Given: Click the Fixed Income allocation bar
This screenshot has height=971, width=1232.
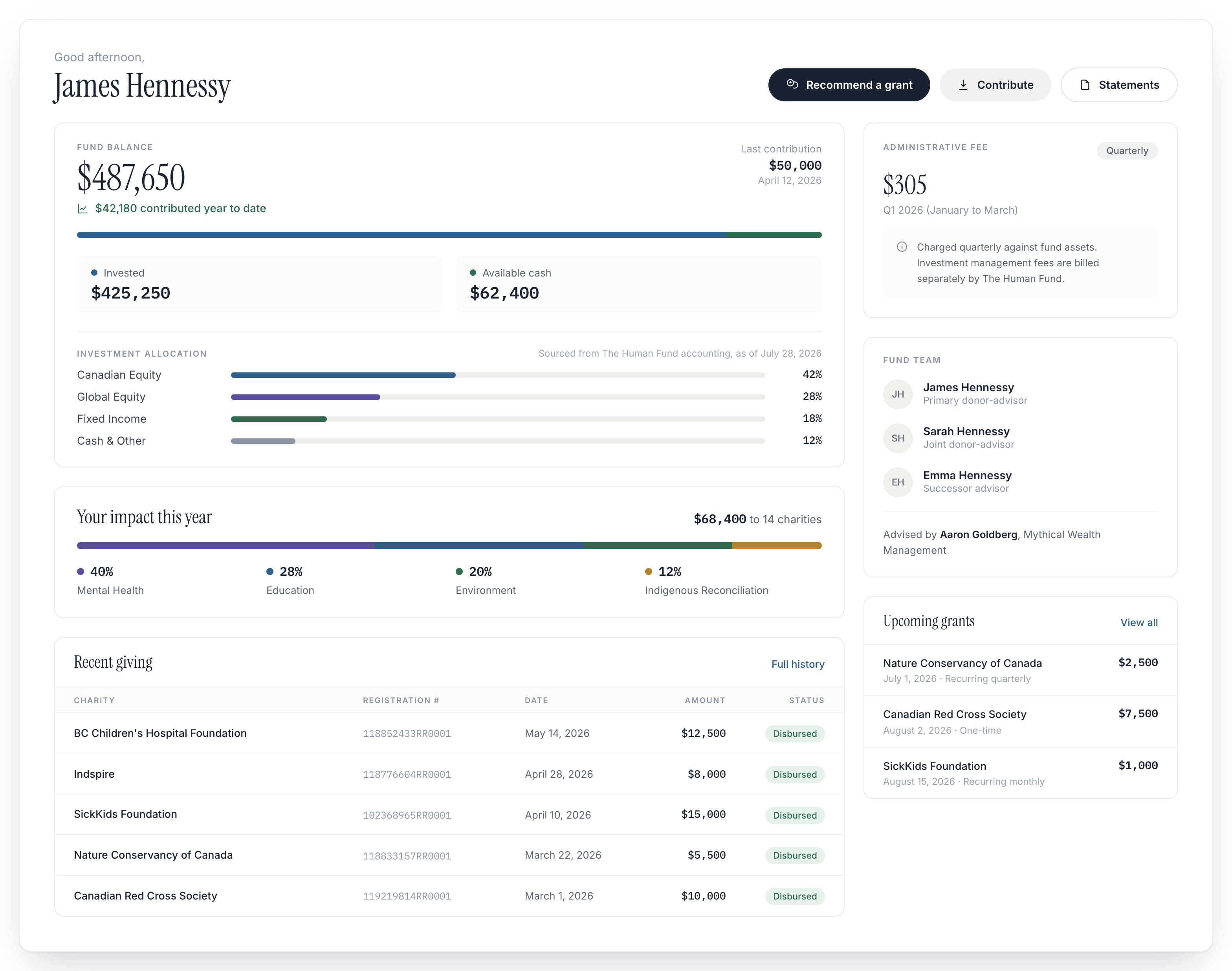Looking at the screenshot, I should [x=497, y=419].
